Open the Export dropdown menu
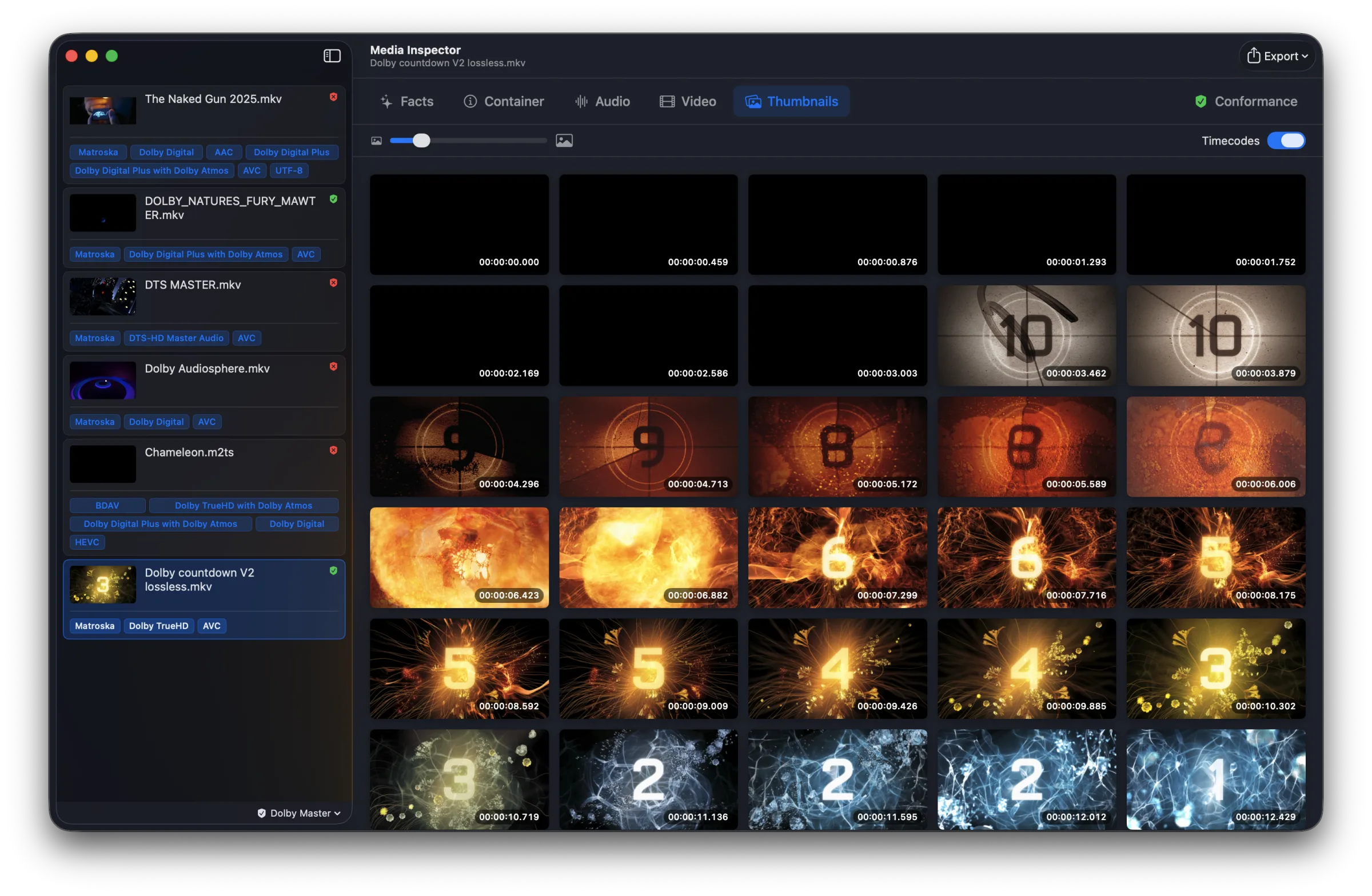 tap(1278, 56)
